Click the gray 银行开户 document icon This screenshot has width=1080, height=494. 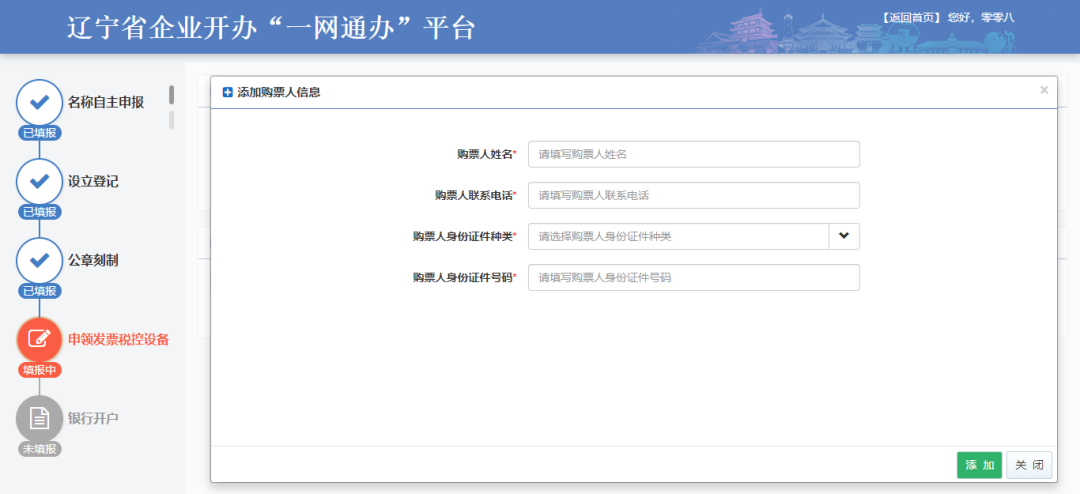click(39, 418)
